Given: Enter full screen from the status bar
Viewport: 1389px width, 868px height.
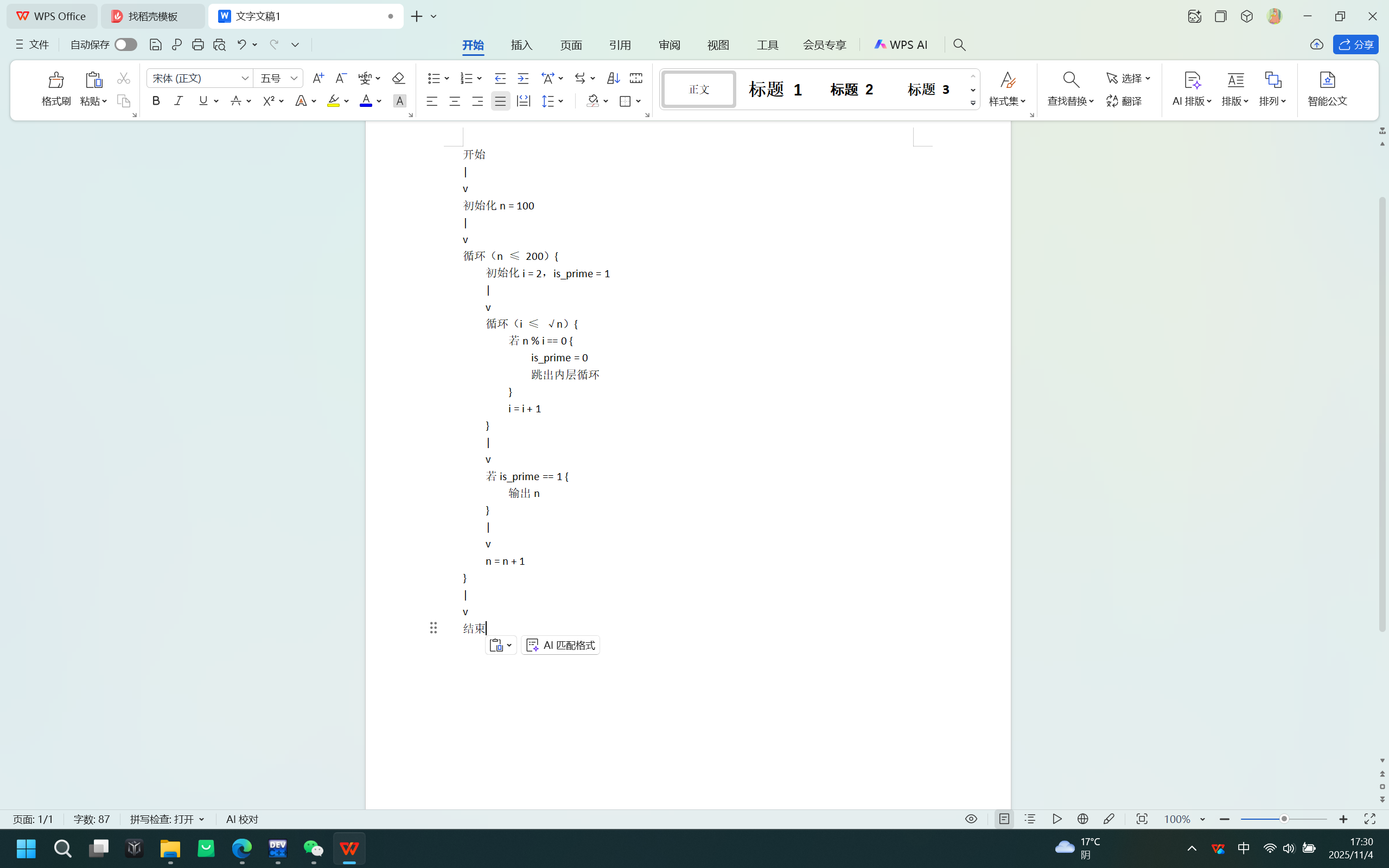Looking at the screenshot, I should coord(1370,819).
